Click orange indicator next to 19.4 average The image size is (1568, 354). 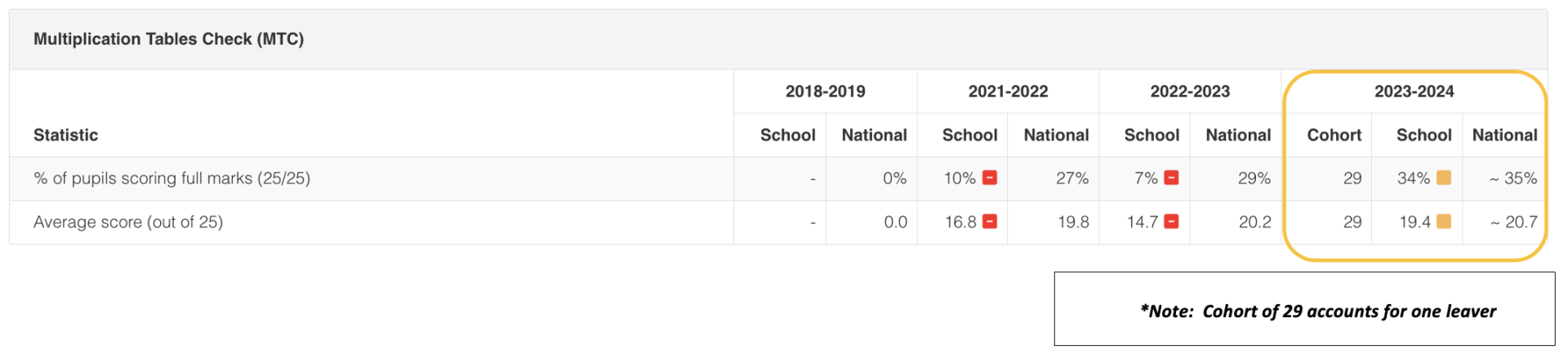pos(1444,222)
